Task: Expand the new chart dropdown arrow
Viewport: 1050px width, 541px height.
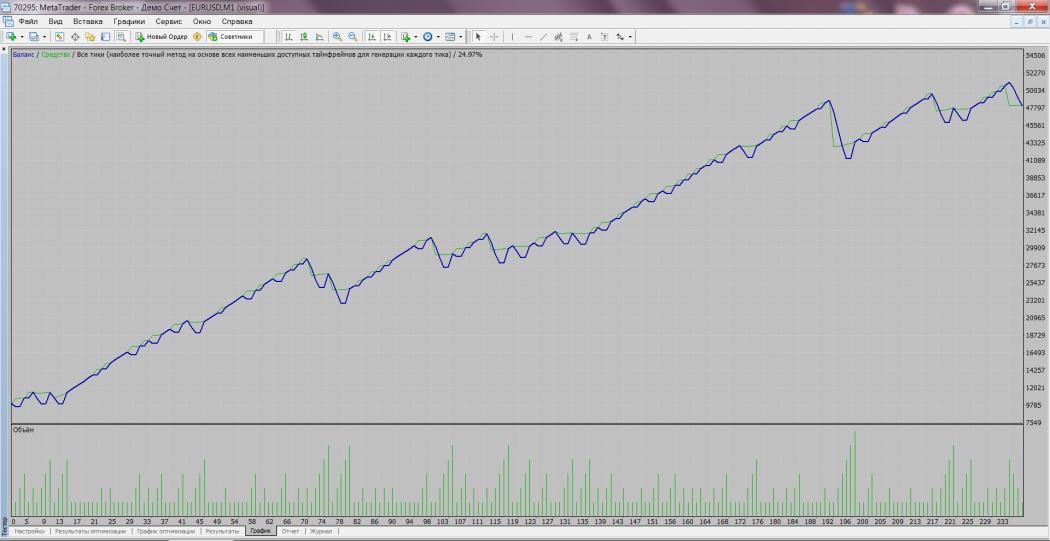Action: point(22,37)
